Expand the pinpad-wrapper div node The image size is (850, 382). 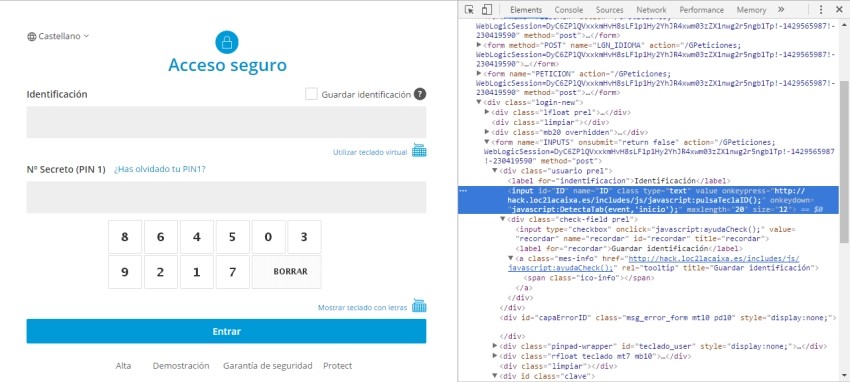[494, 346]
